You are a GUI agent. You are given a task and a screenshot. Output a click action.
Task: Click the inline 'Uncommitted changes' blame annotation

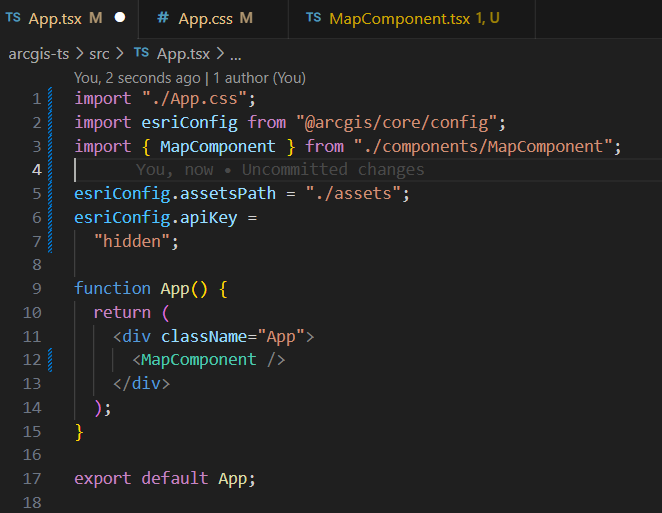(280, 170)
